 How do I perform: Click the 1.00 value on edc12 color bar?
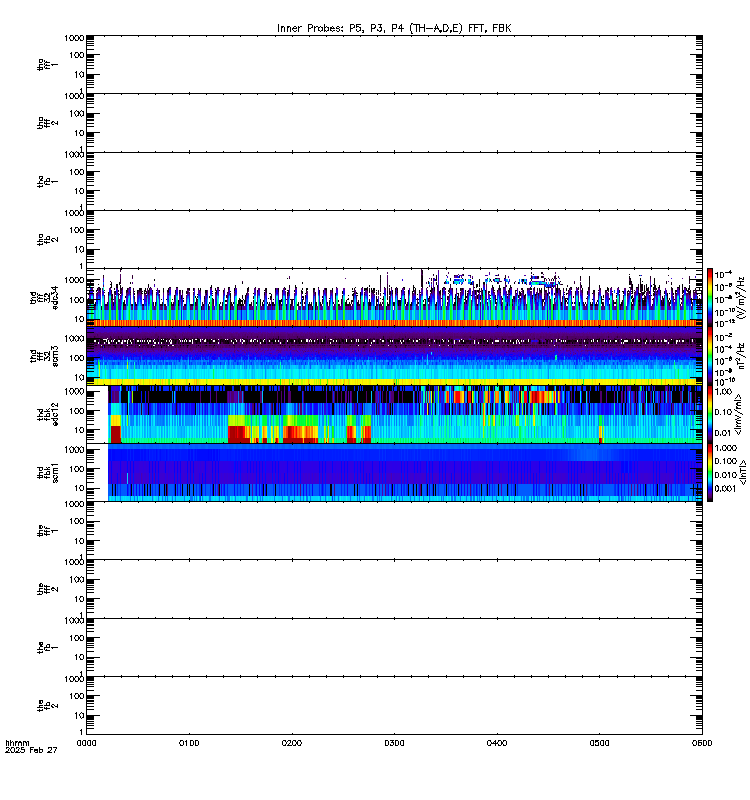[x=723, y=392]
